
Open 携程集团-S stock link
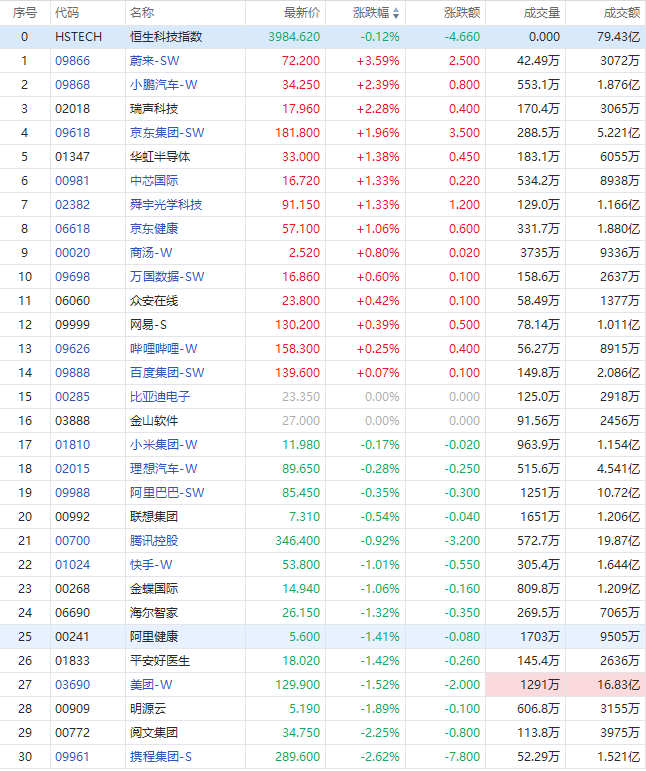(161, 757)
